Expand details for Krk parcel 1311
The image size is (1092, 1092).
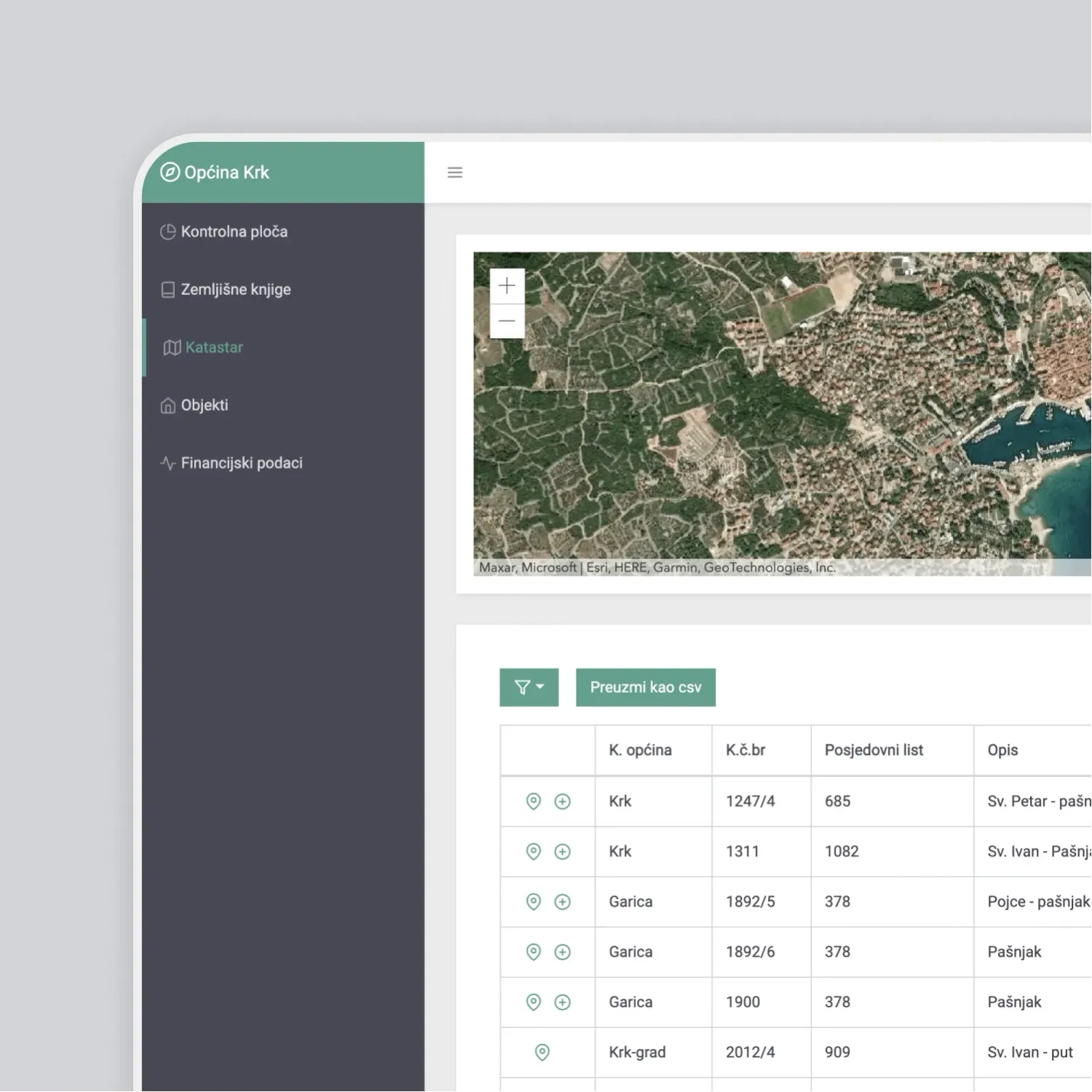point(561,851)
